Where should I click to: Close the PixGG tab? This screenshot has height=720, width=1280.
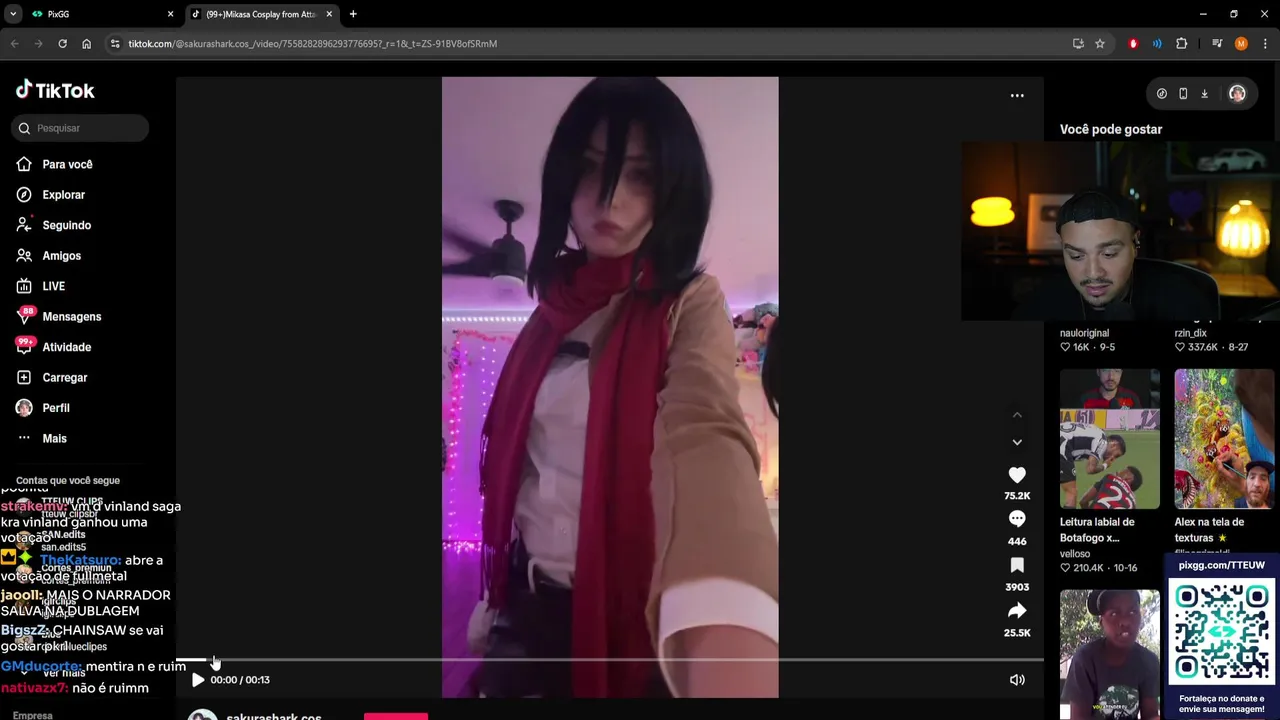point(170,14)
